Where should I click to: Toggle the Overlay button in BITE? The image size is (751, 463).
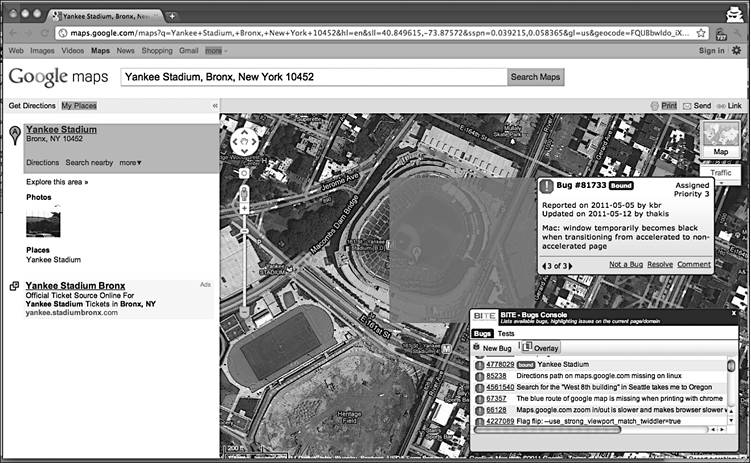(541, 348)
